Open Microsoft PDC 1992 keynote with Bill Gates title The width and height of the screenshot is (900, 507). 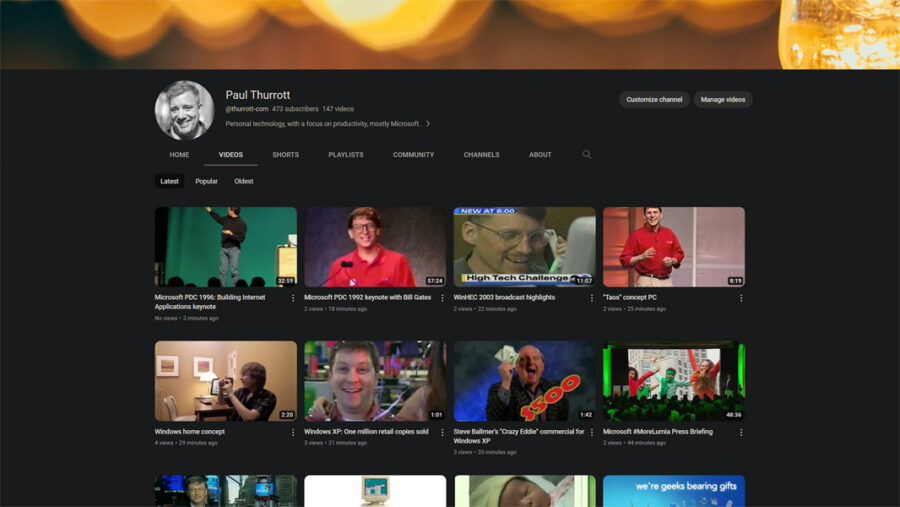(x=367, y=297)
